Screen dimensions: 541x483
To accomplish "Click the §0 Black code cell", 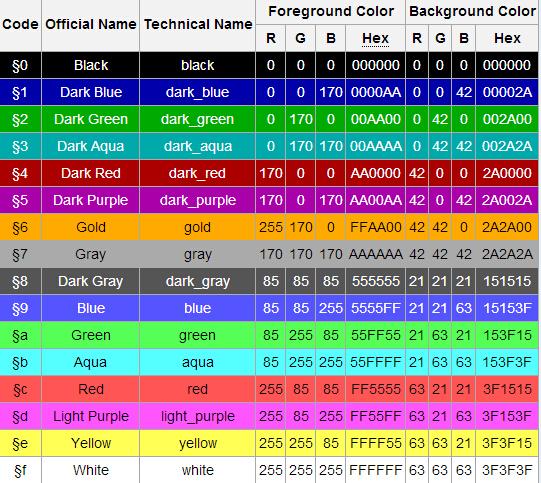I will coord(20,65).
